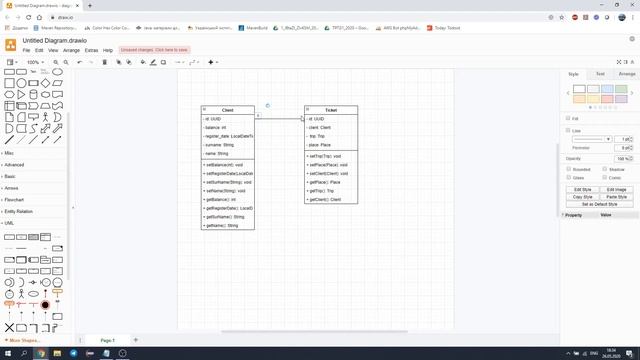Viewport: 640px width, 360px height.
Task: Expand the Entity Relation section
Action: tap(18, 211)
